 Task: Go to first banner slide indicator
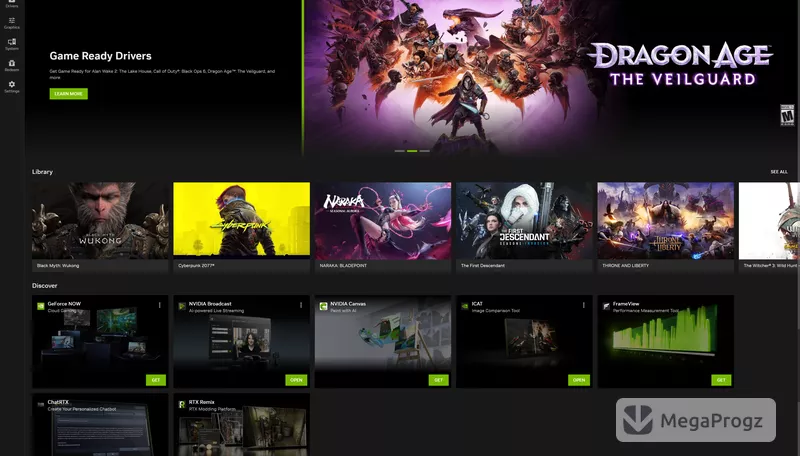(399, 151)
